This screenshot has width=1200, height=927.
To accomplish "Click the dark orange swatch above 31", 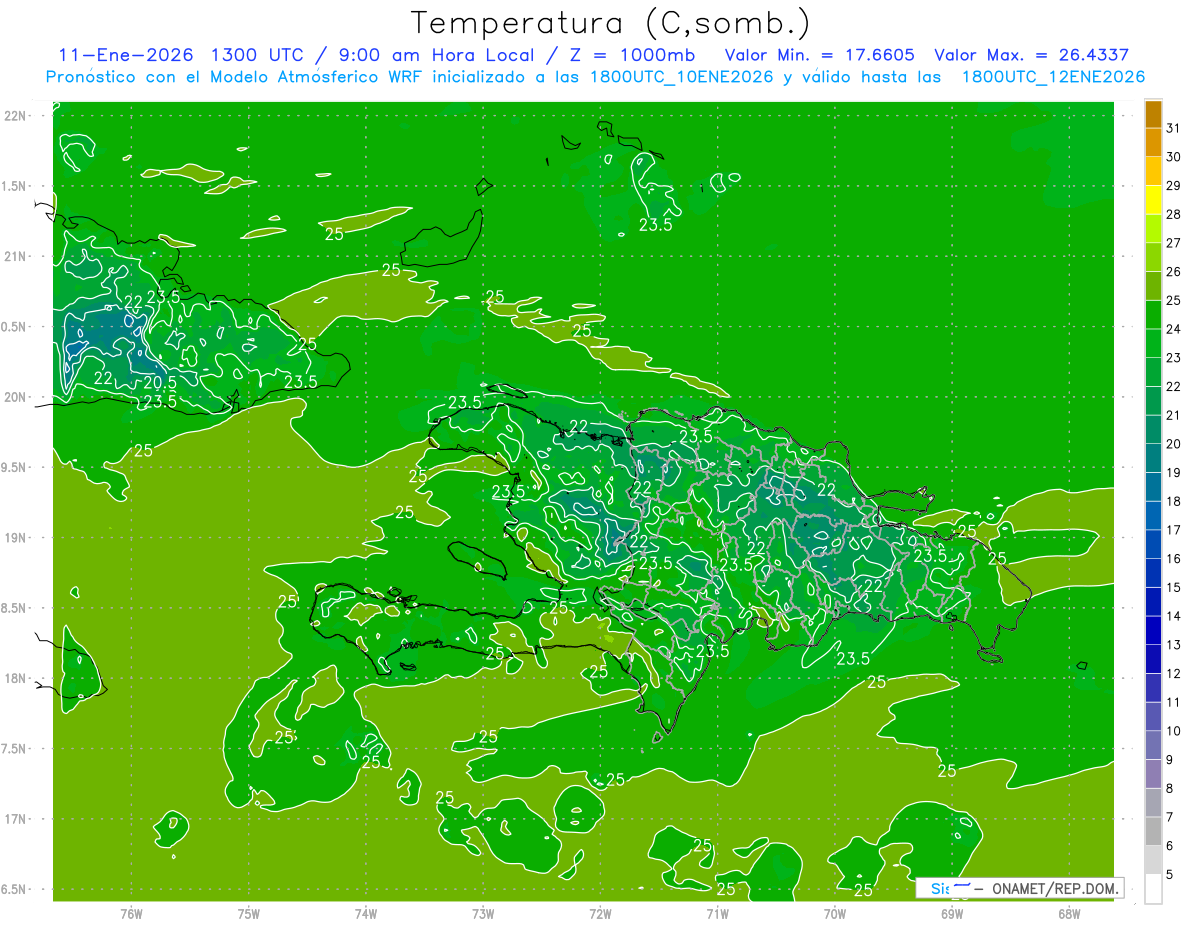I will click(1153, 114).
